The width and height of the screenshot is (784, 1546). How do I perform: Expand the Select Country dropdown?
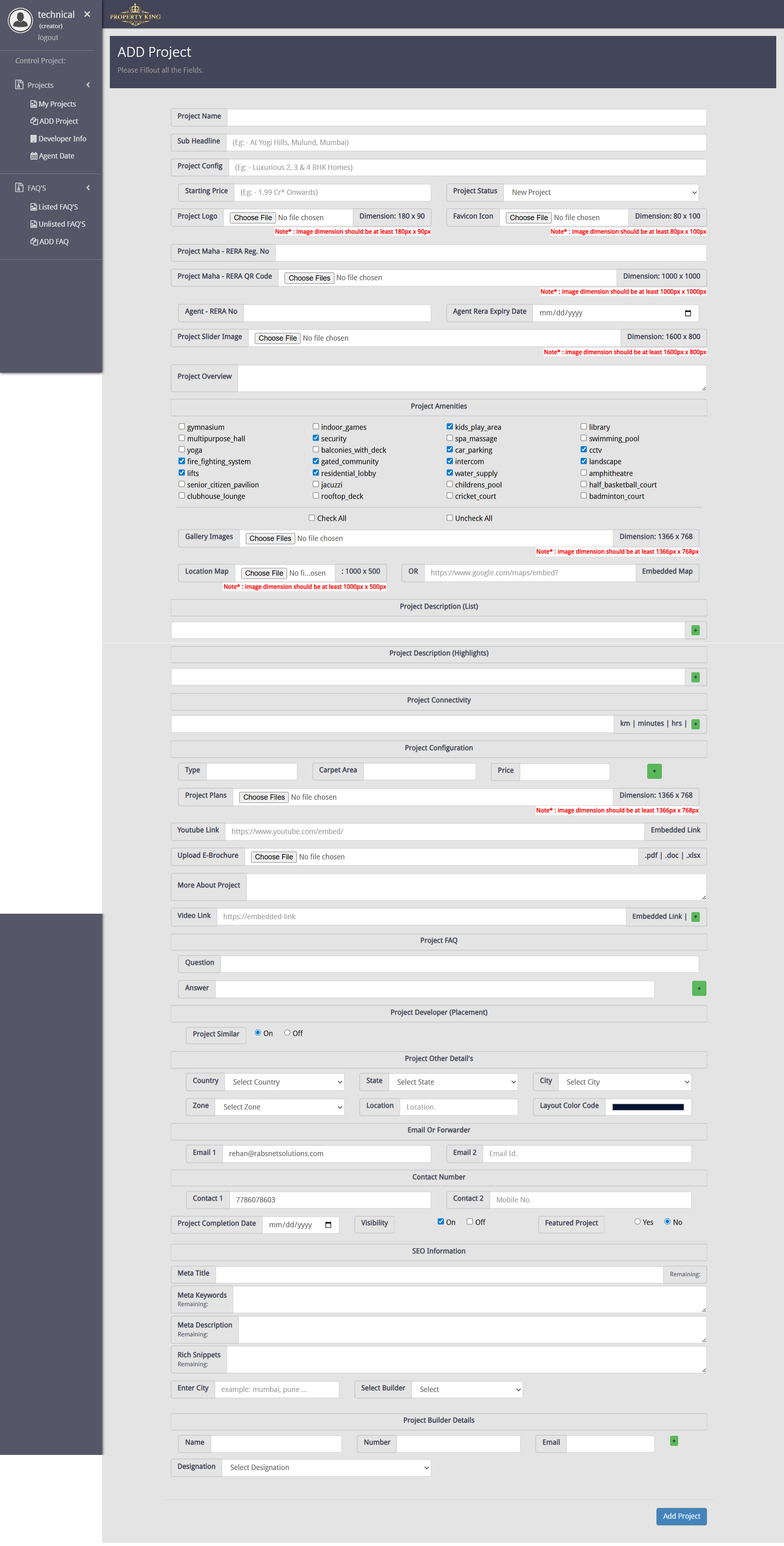pyautogui.click(x=284, y=1082)
